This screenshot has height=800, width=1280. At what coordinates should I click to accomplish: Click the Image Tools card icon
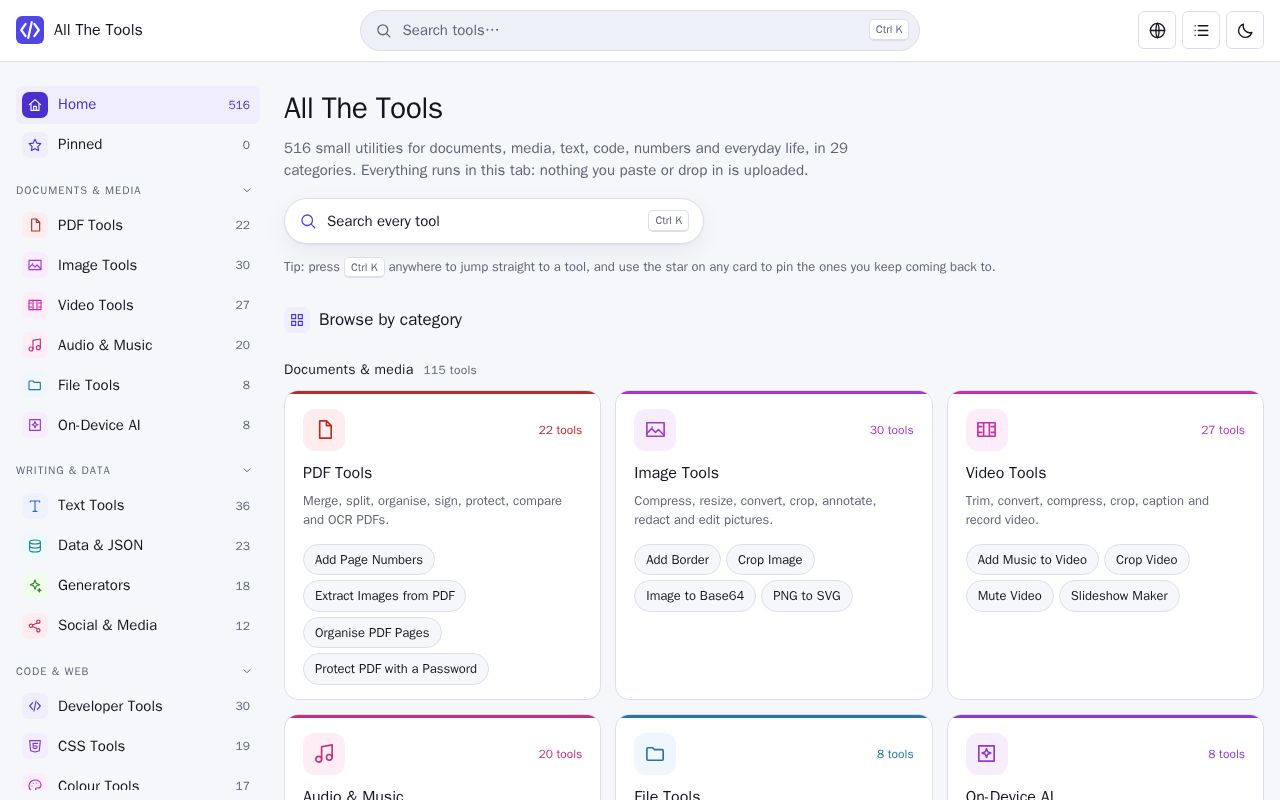click(655, 430)
